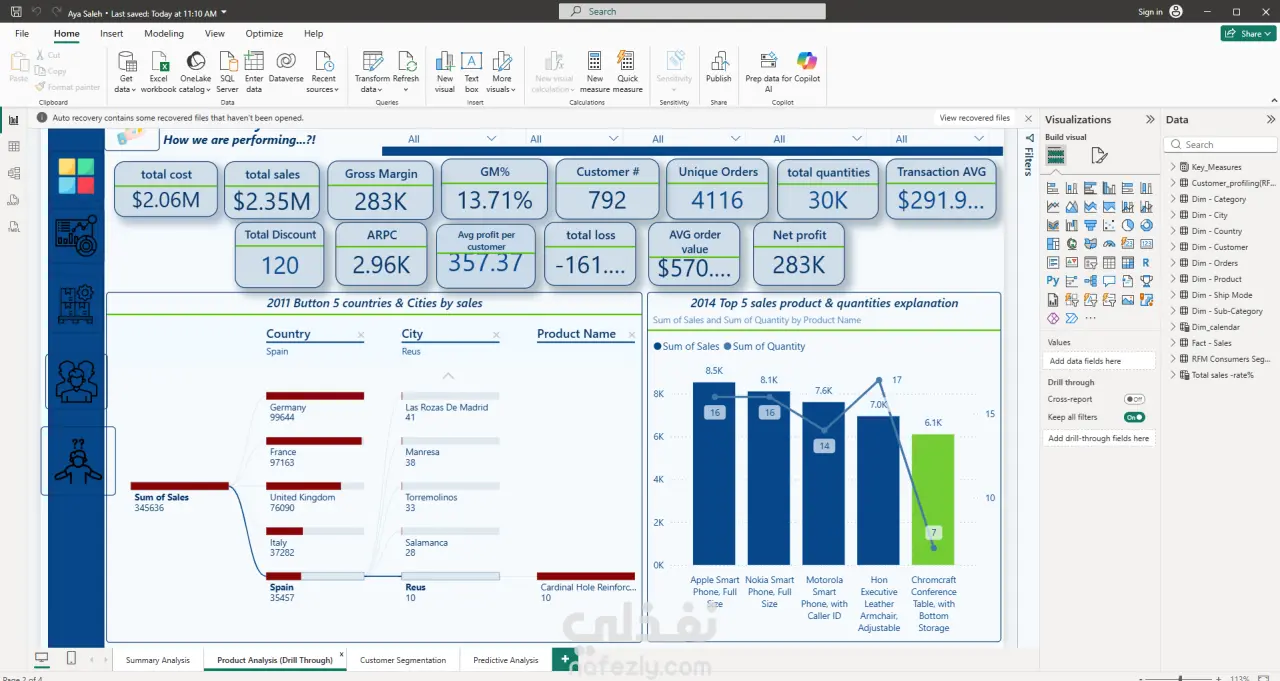Open the Share dropdown button
Screen dimensions: 1280x681
click(1248, 33)
